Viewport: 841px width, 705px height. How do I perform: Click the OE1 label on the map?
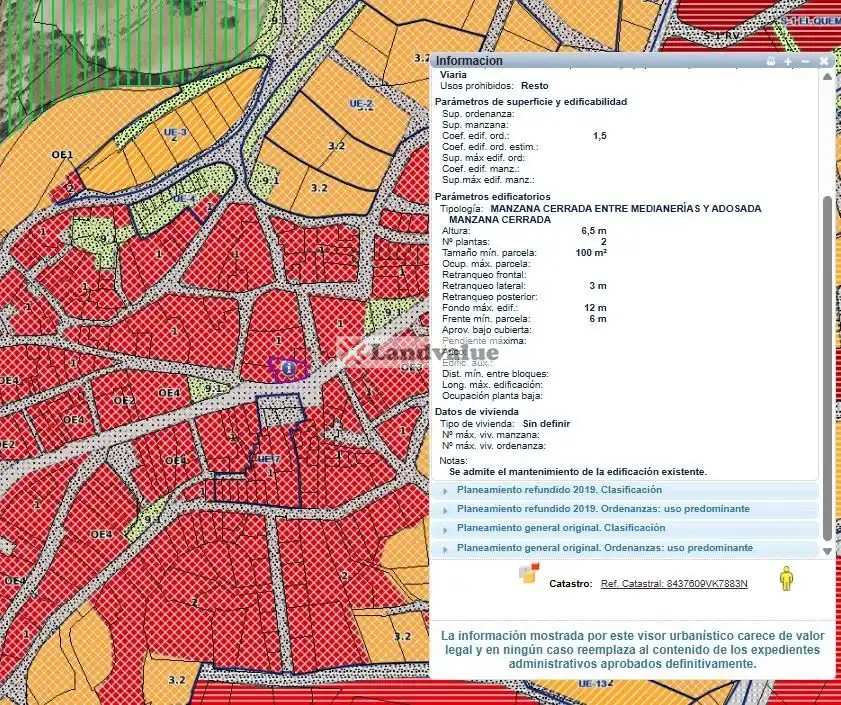(x=62, y=155)
